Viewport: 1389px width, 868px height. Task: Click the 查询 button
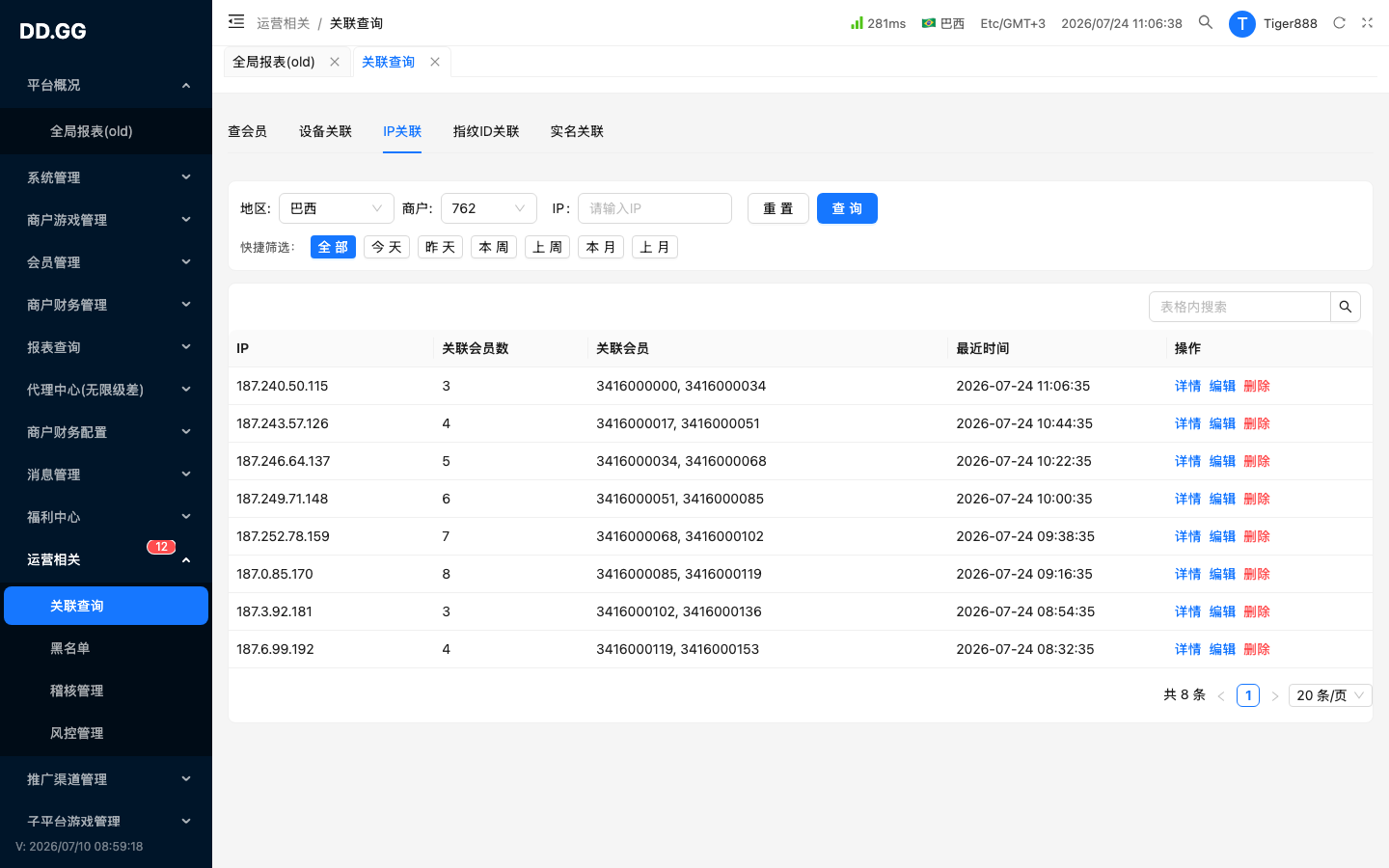[847, 208]
